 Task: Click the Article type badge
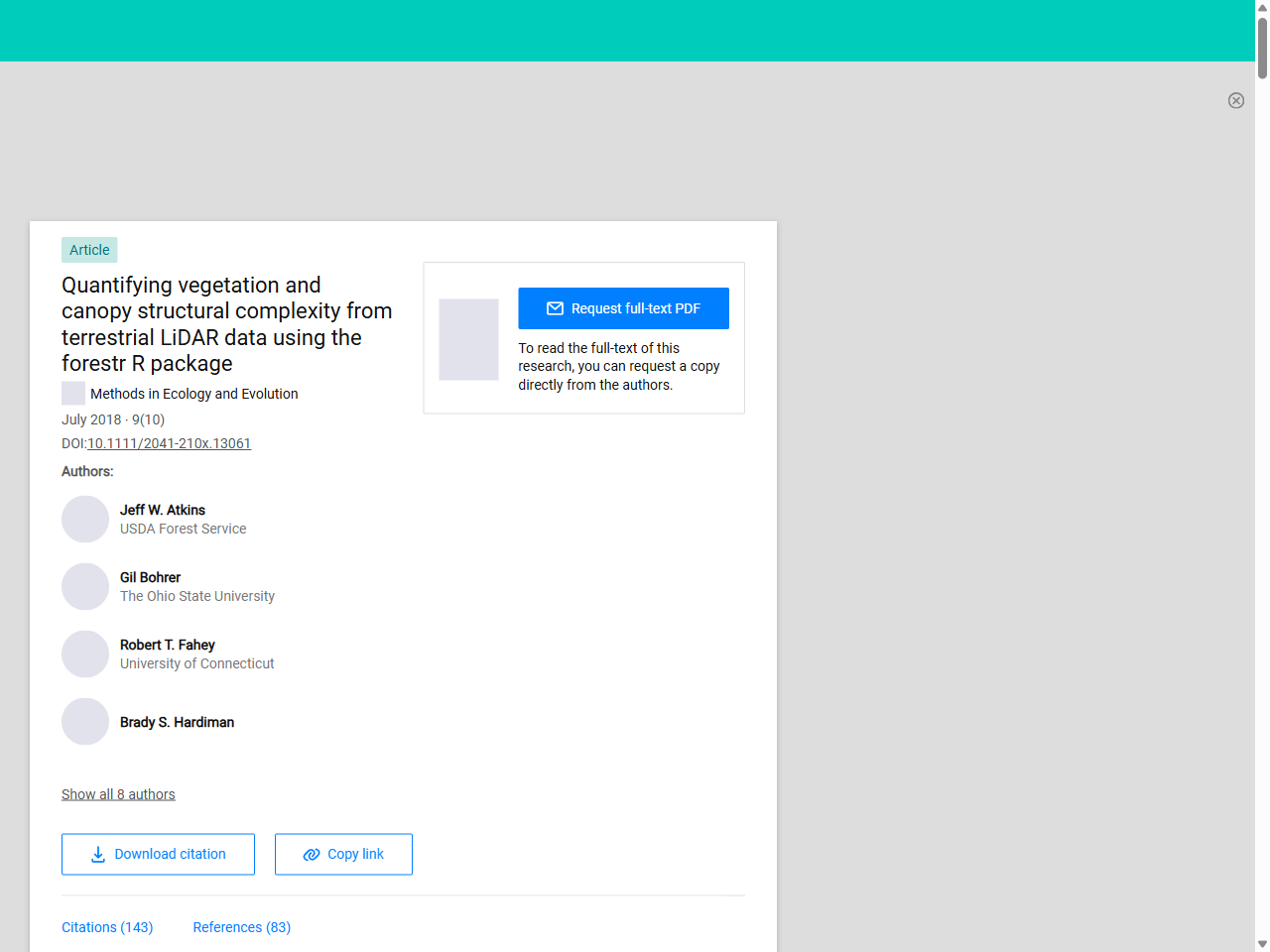click(x=89, y=250)
